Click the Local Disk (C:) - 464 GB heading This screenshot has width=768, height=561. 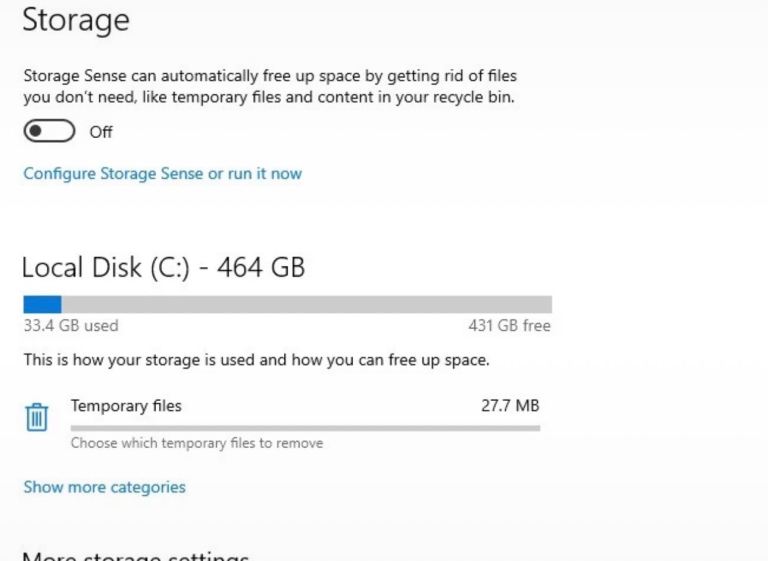click(x=164, y=268)
